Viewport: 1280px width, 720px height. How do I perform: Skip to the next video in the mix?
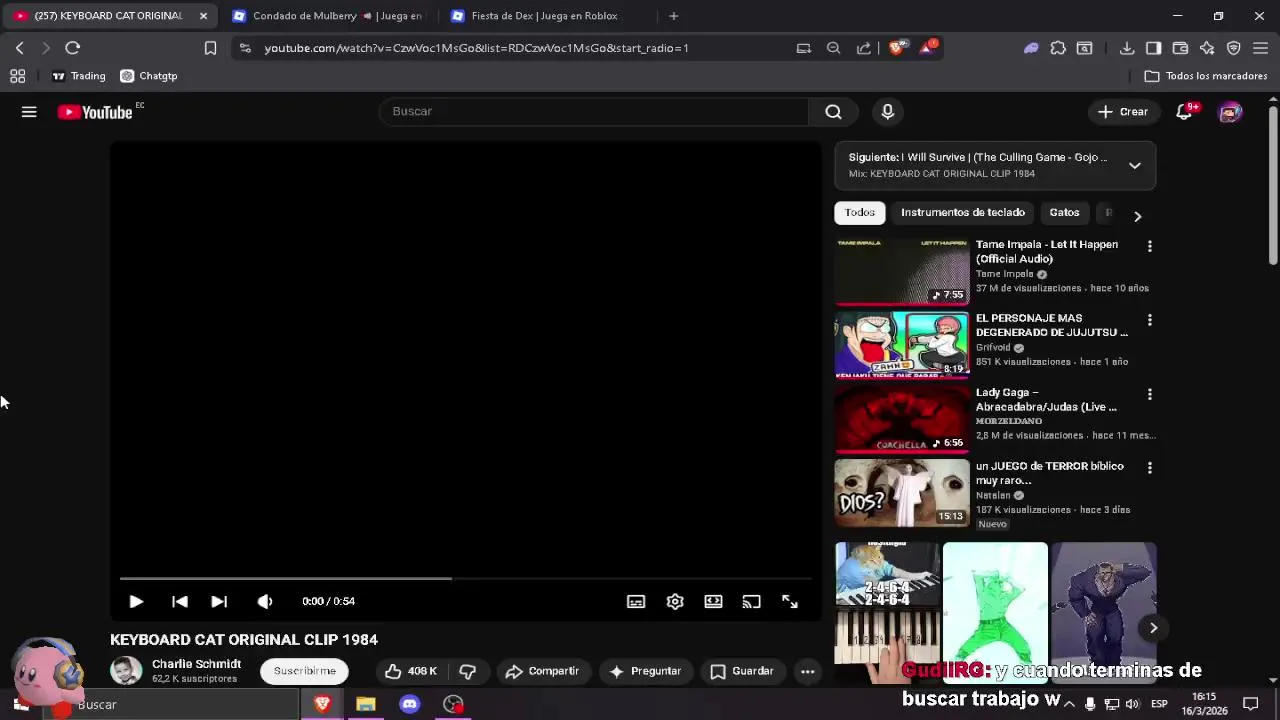[x=219, y=601]
